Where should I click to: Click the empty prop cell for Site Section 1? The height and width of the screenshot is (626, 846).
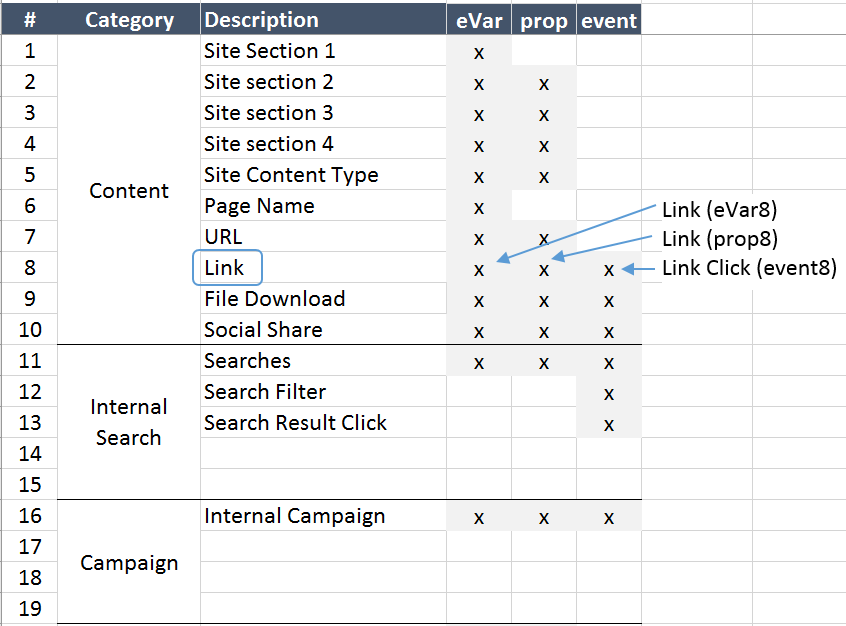(x=544, y=51)
